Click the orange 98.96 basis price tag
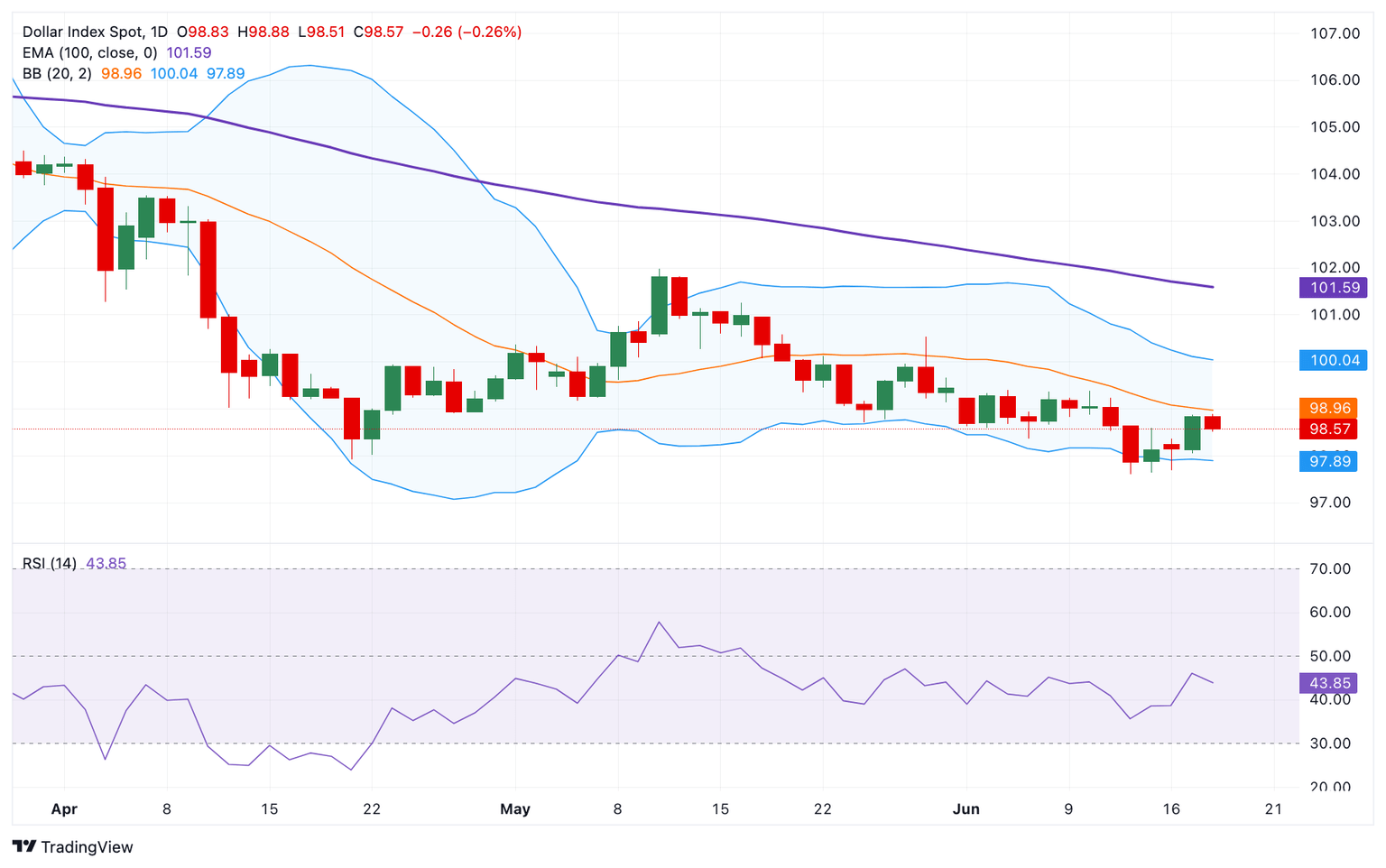 click(x=1333, y=408)
